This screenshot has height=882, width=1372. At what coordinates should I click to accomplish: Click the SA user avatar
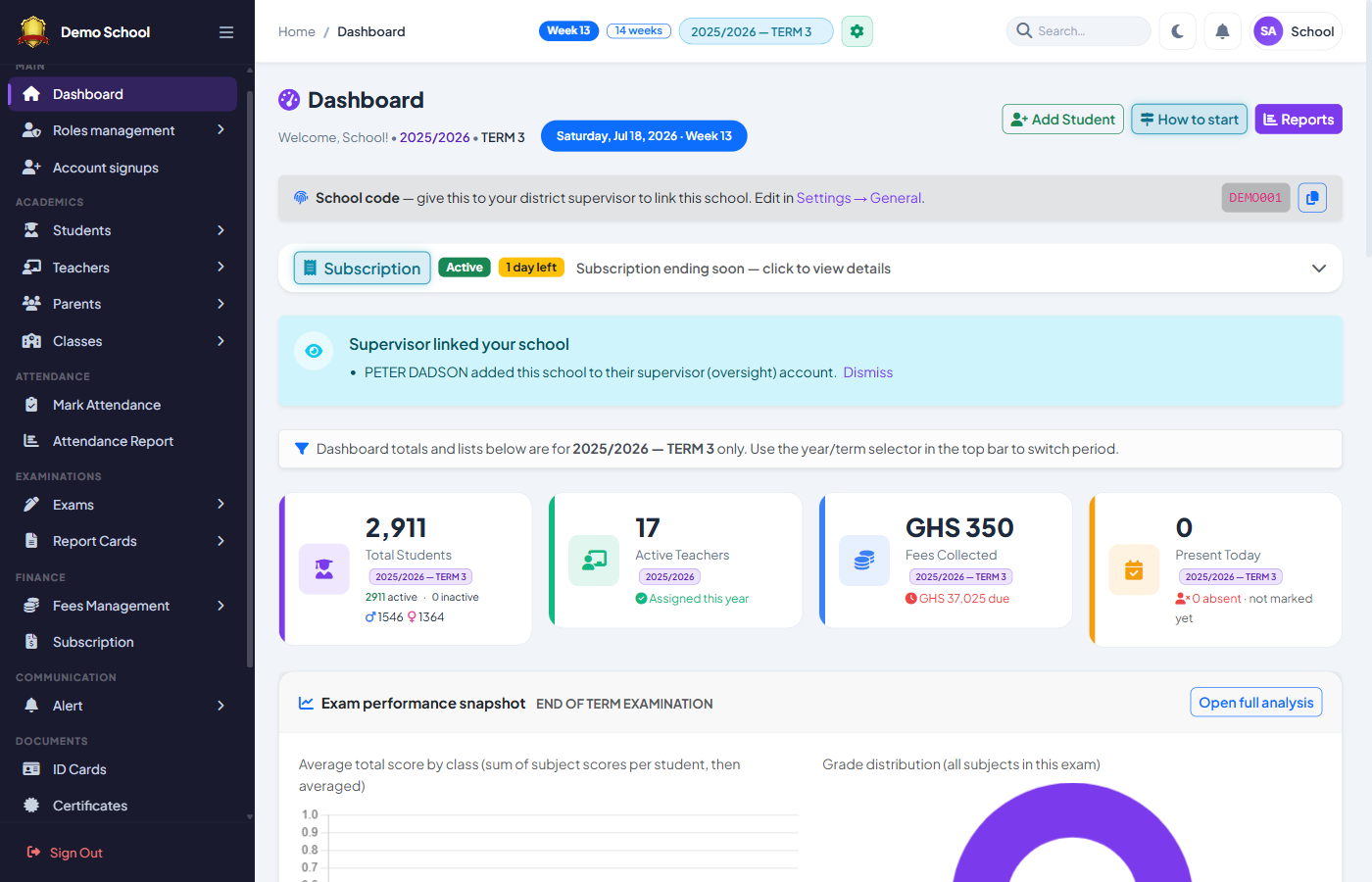click(x=1268, y=31)
